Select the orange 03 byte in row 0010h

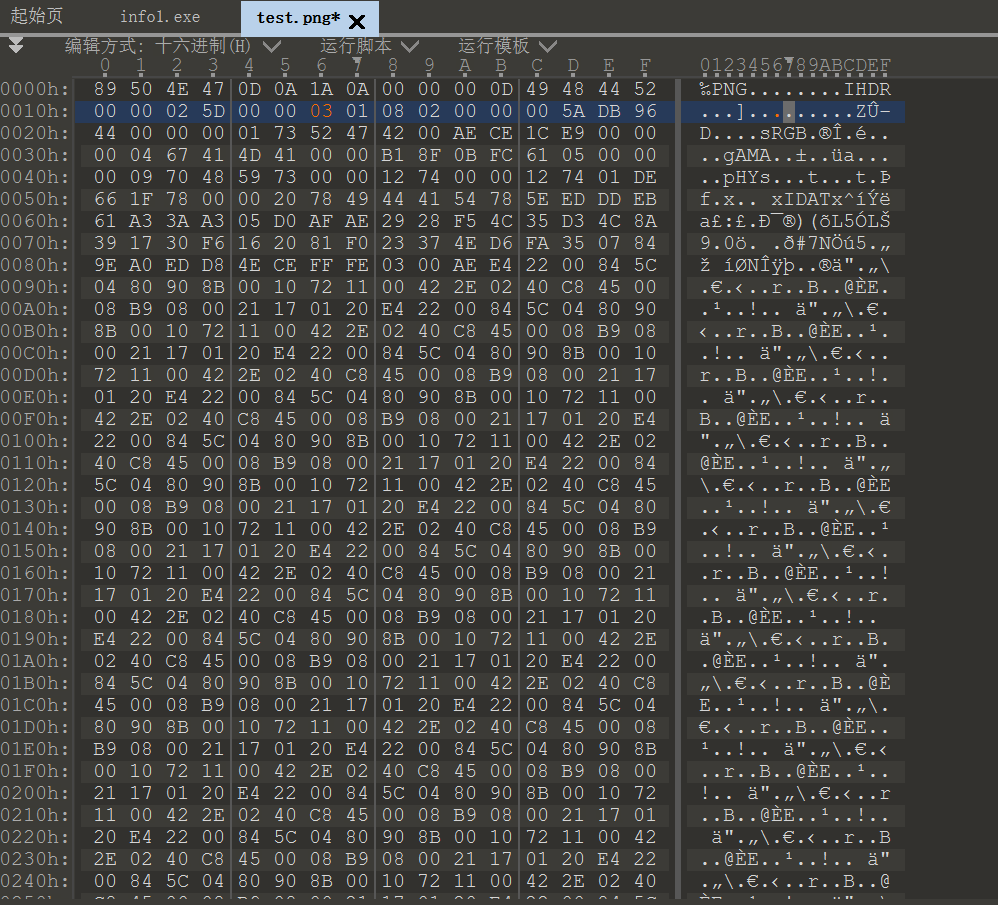pyautogui.click(x=321, y=111)
